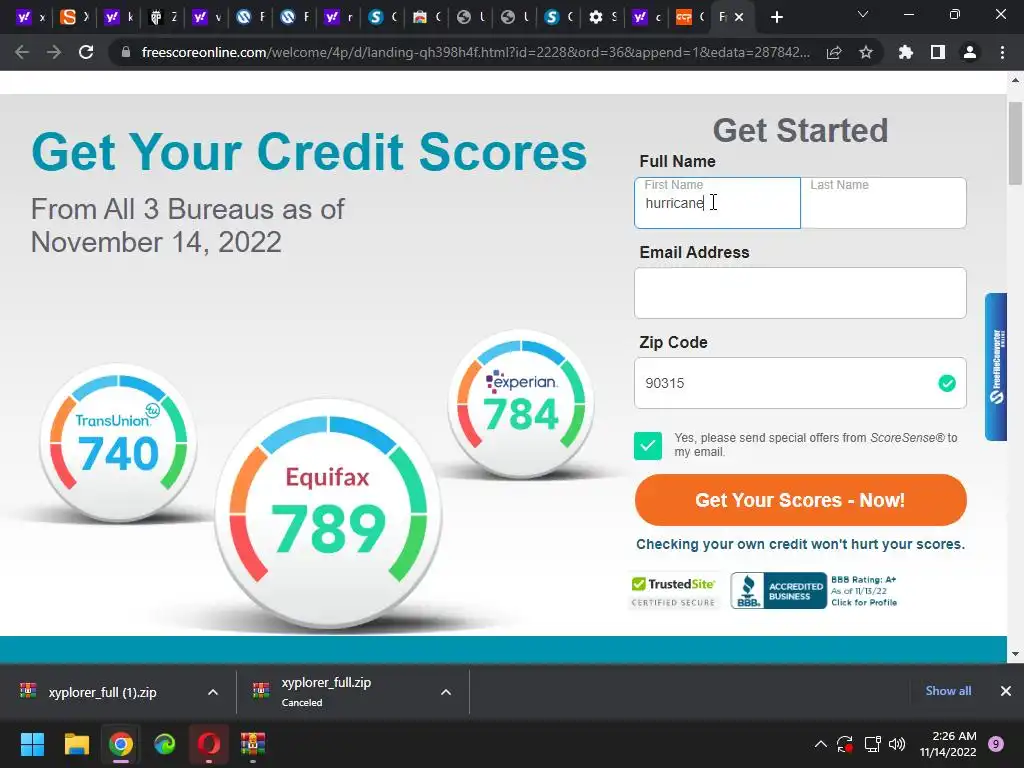Open network settings from tray

872,744
